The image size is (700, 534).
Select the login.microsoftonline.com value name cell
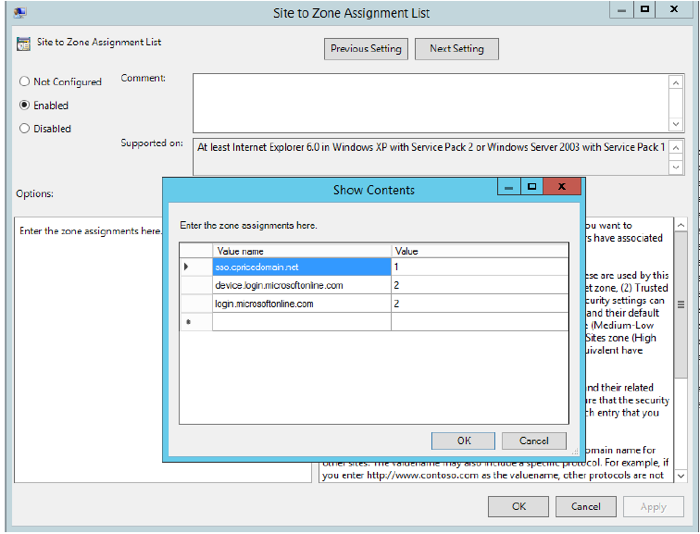pos(301,303)
